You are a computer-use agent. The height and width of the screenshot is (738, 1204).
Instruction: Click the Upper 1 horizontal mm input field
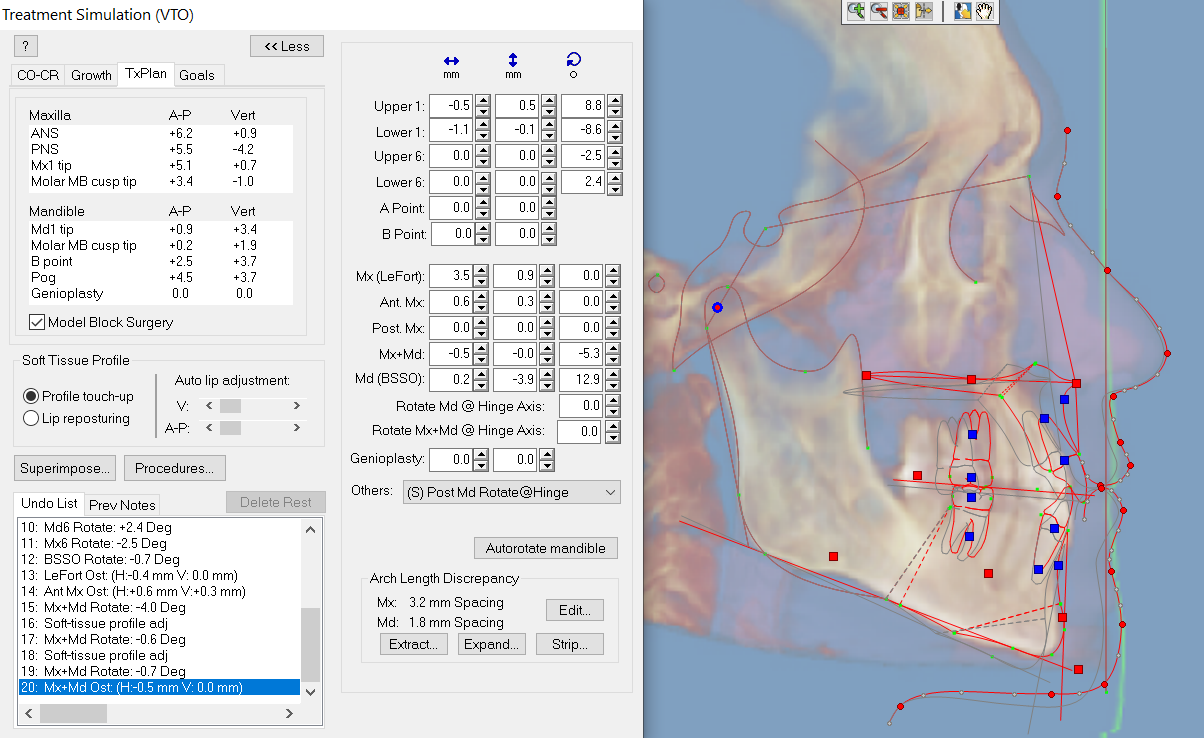pyautogui.click(x=451, y=106)
